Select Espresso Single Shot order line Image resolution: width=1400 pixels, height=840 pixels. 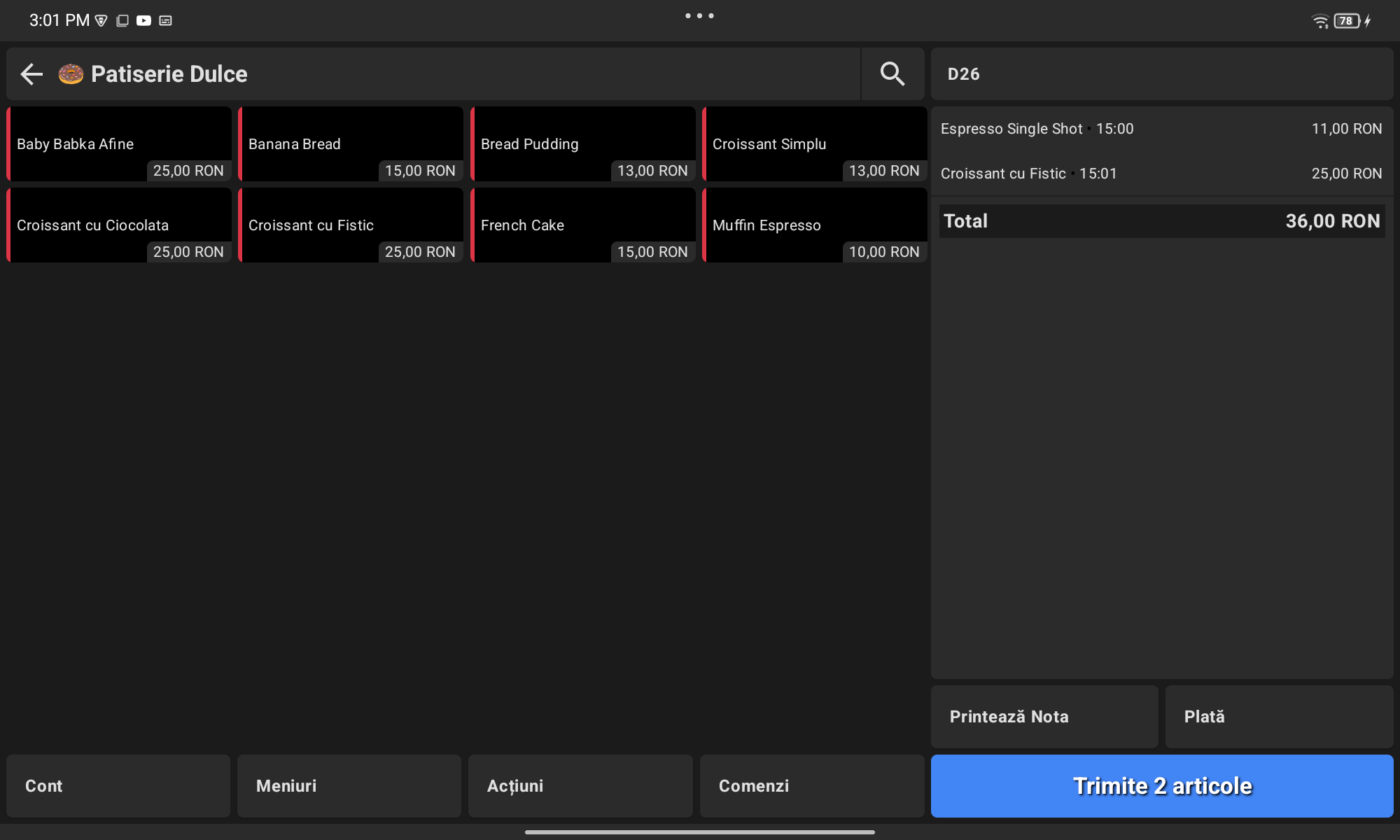[x=1161, y=129]
